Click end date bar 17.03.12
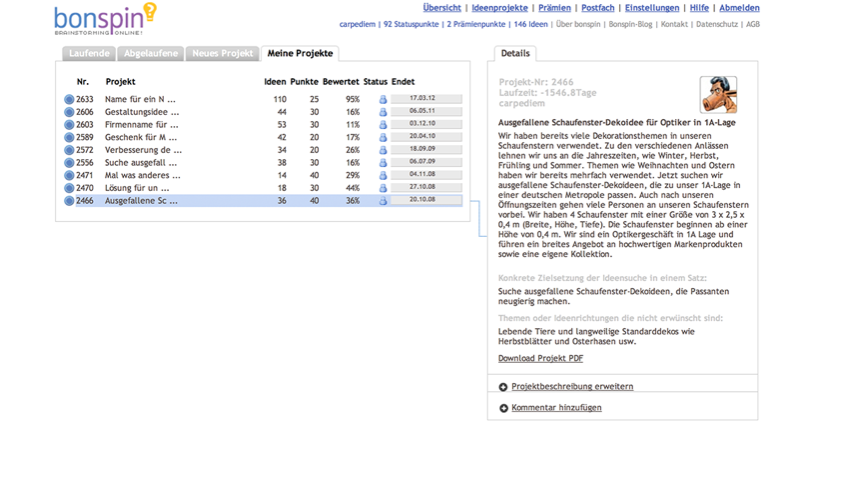Viewport: 848px width, 500px height. pos(426,99)
